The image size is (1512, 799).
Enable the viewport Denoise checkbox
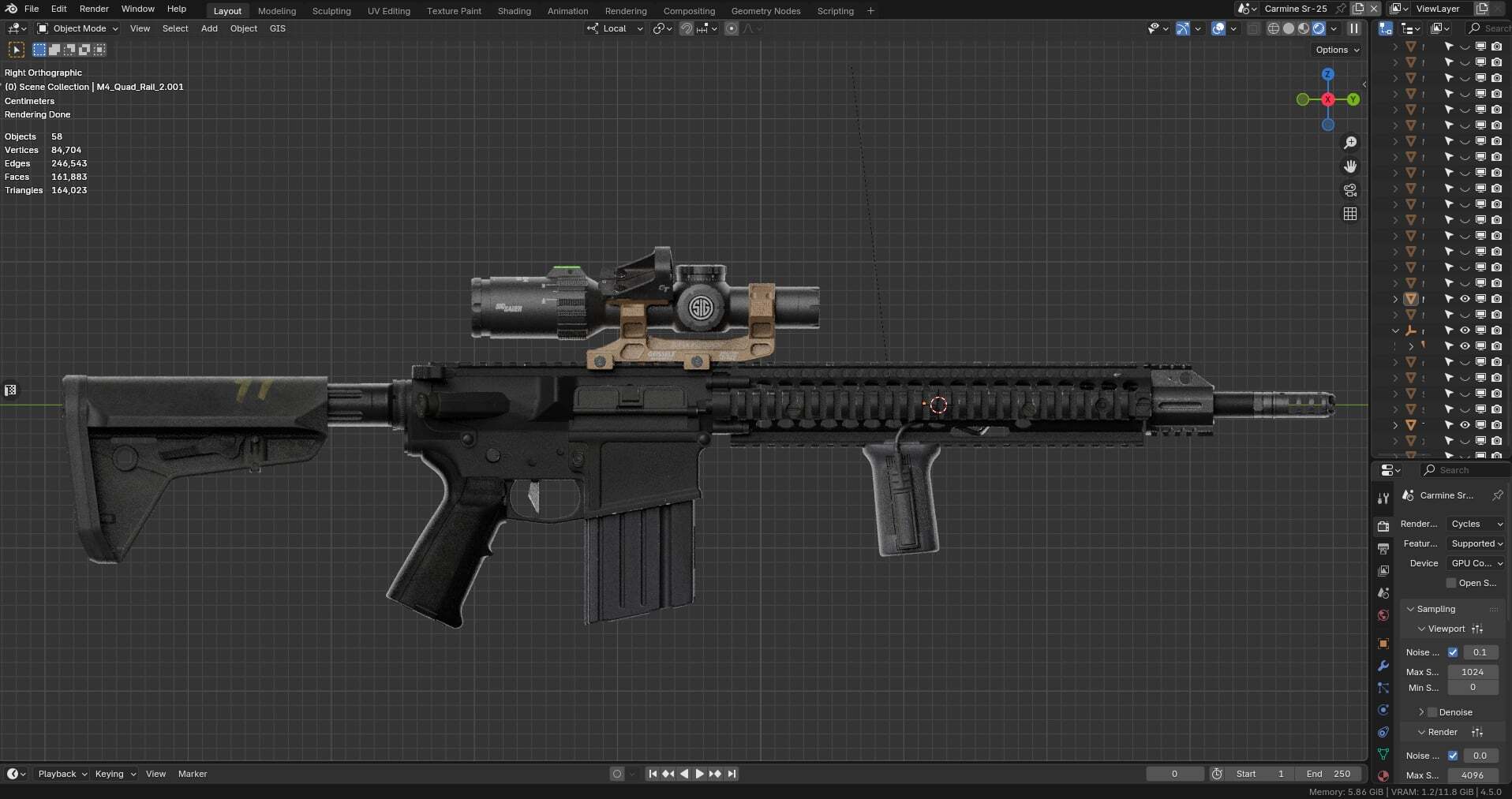click(1433, 712)
